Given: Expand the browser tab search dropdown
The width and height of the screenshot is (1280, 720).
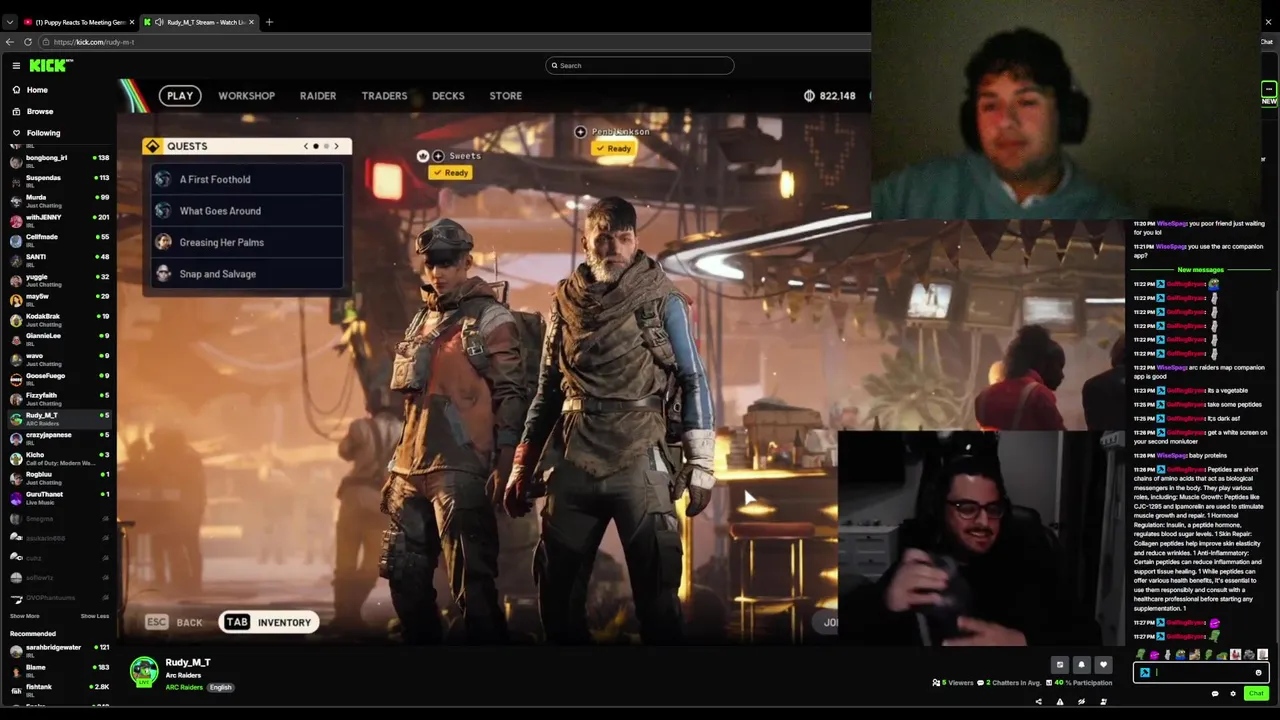Looking at the screenshot, I should 9,22.
